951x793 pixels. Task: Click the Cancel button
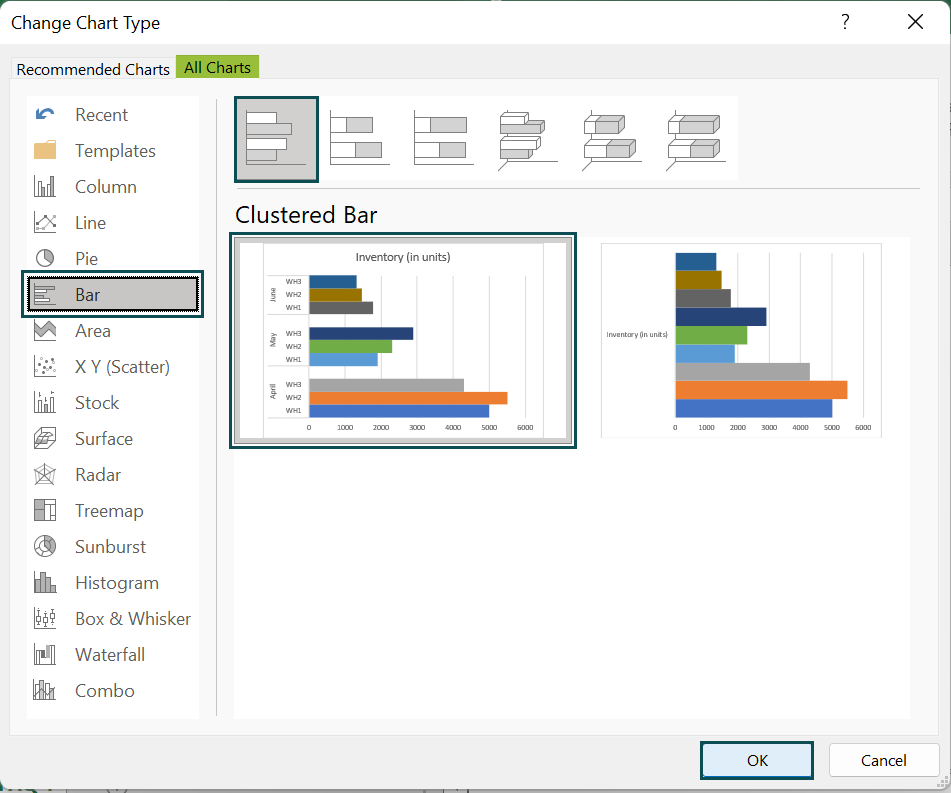[x=884, y=760]
